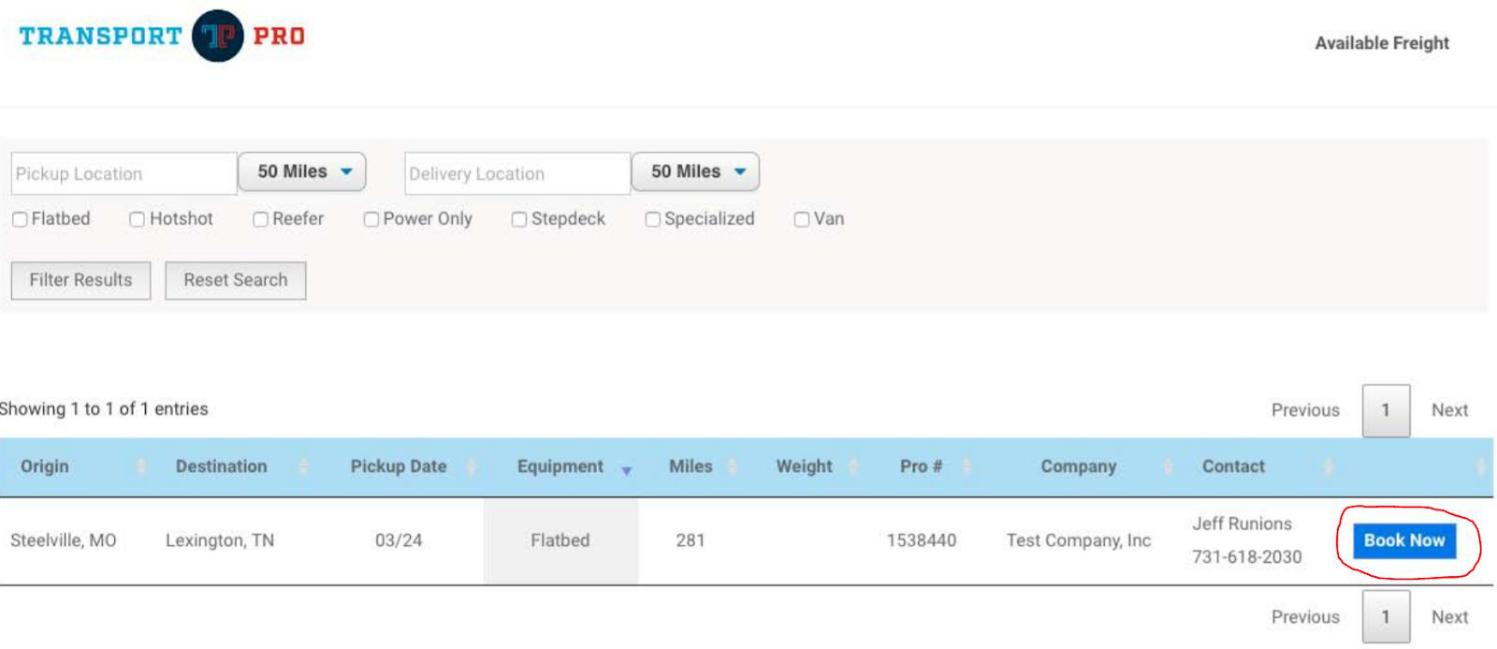Sort by Company column header
Screen dimensions: 1497x649
(1078, 466)
